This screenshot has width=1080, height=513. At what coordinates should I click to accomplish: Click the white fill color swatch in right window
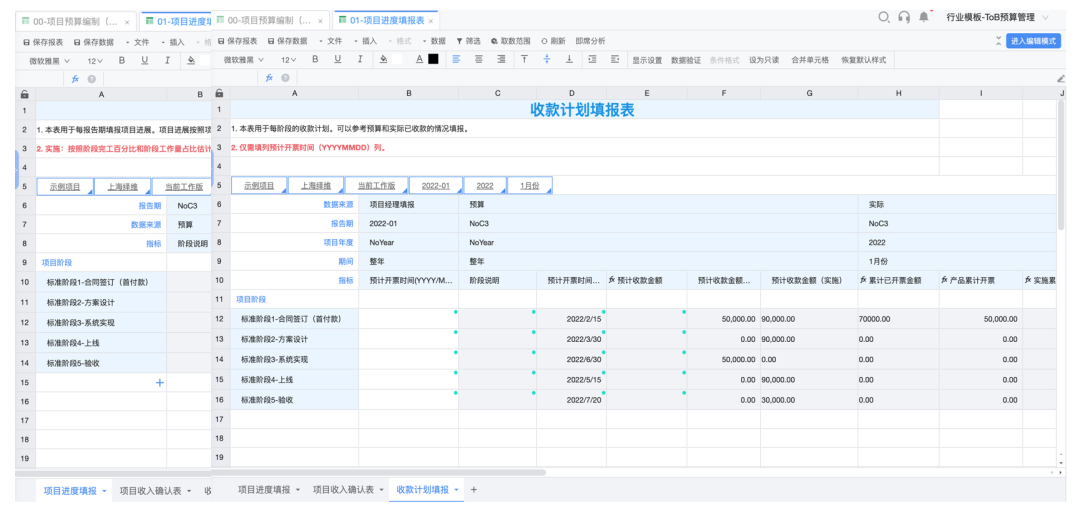point(397,59)
